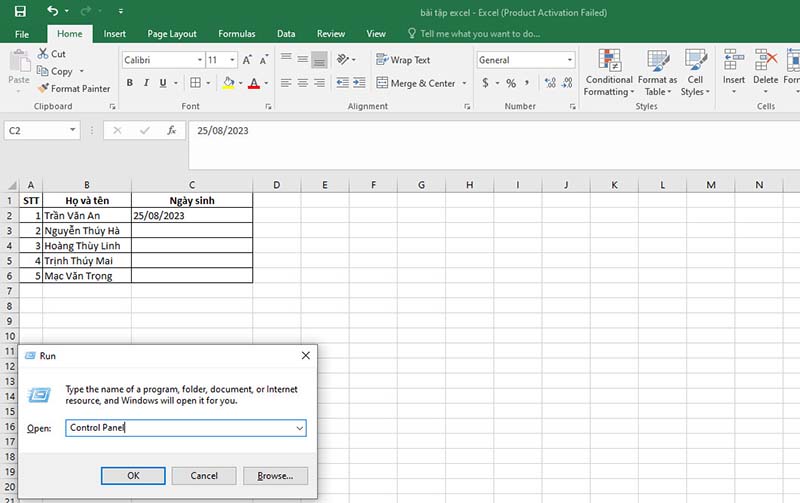The width and height of the screenshot is (800, 503).
Task: Align cell text left
Action: coord(286,83)
